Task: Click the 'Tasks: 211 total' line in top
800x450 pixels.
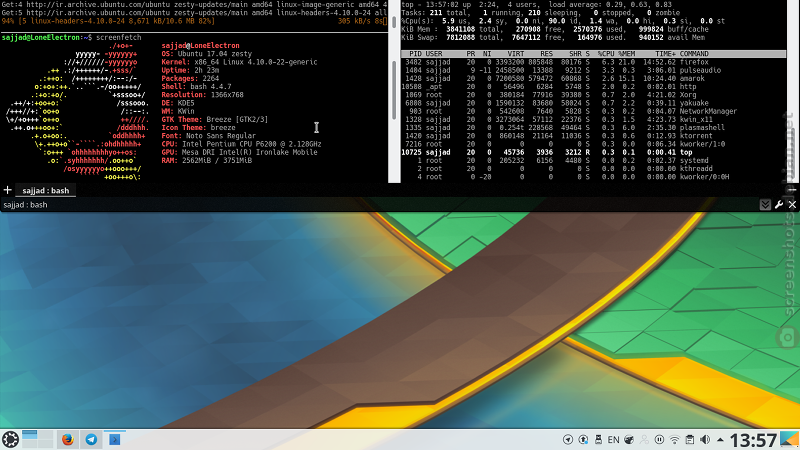Action: 540,13
